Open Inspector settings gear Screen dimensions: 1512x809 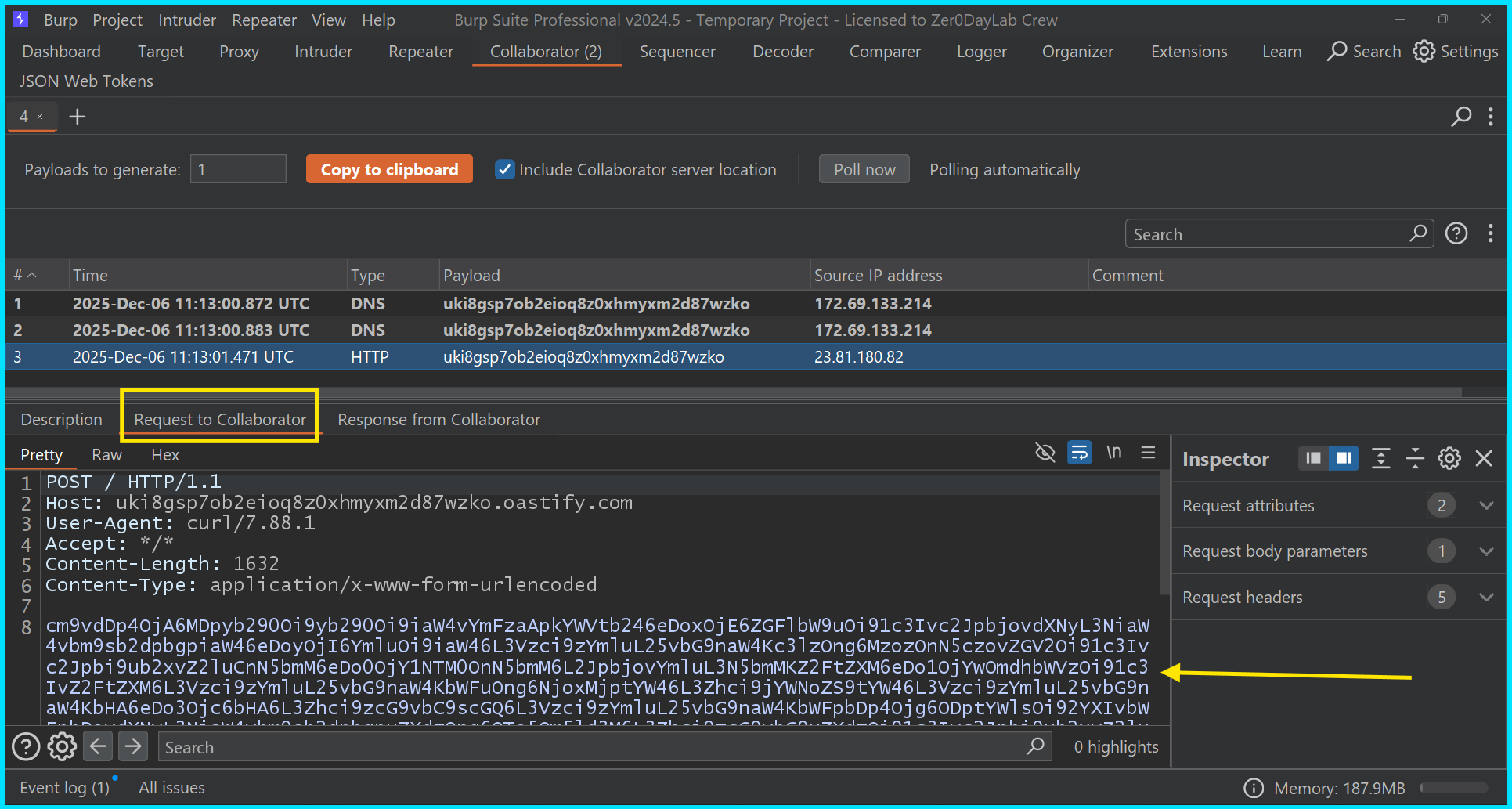tap(1449, 458)
